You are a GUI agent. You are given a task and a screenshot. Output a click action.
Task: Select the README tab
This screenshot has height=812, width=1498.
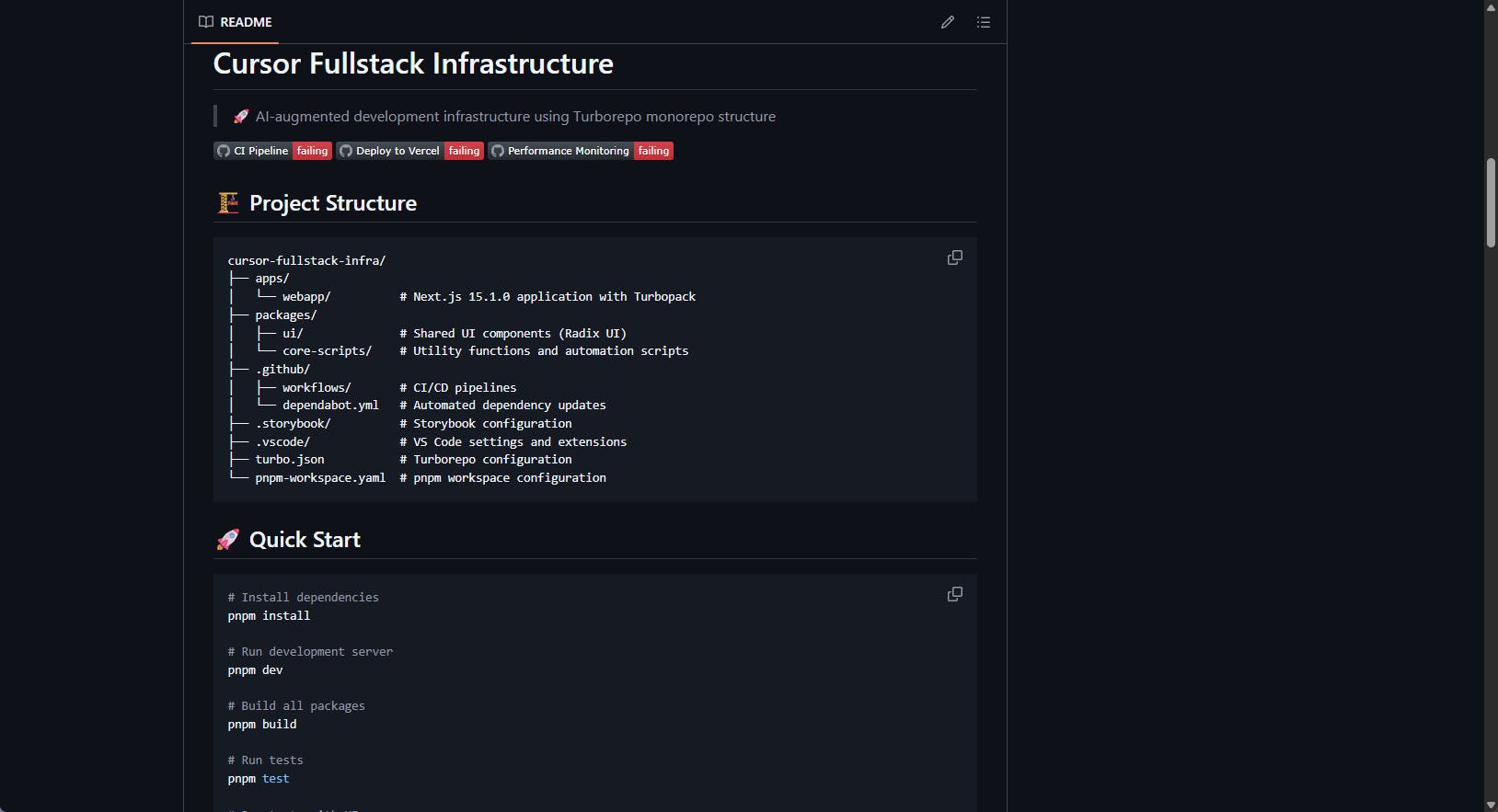tap(236, 22)
